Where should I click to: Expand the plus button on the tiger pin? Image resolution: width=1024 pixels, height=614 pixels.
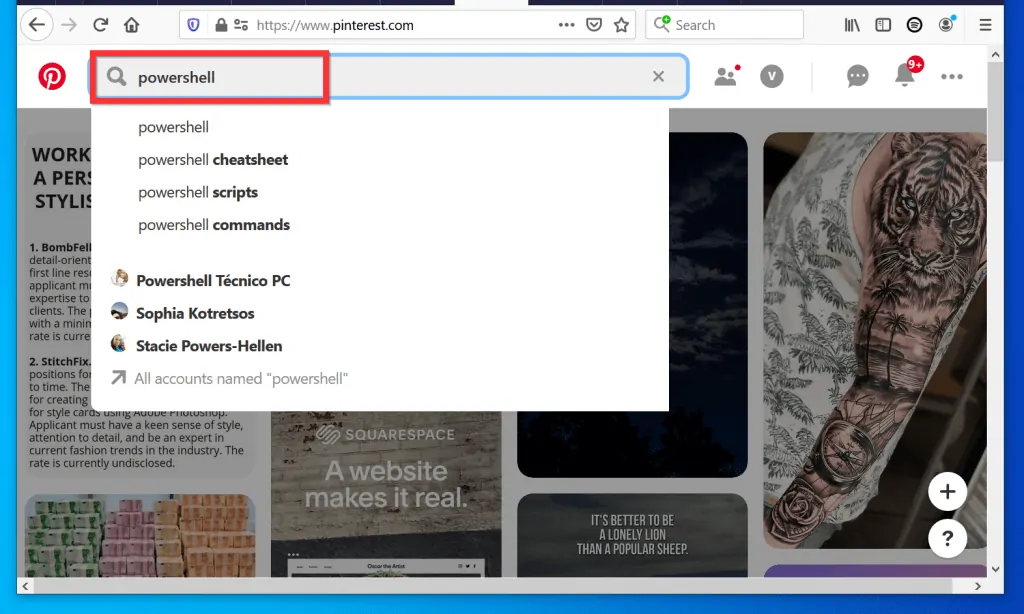947,491
